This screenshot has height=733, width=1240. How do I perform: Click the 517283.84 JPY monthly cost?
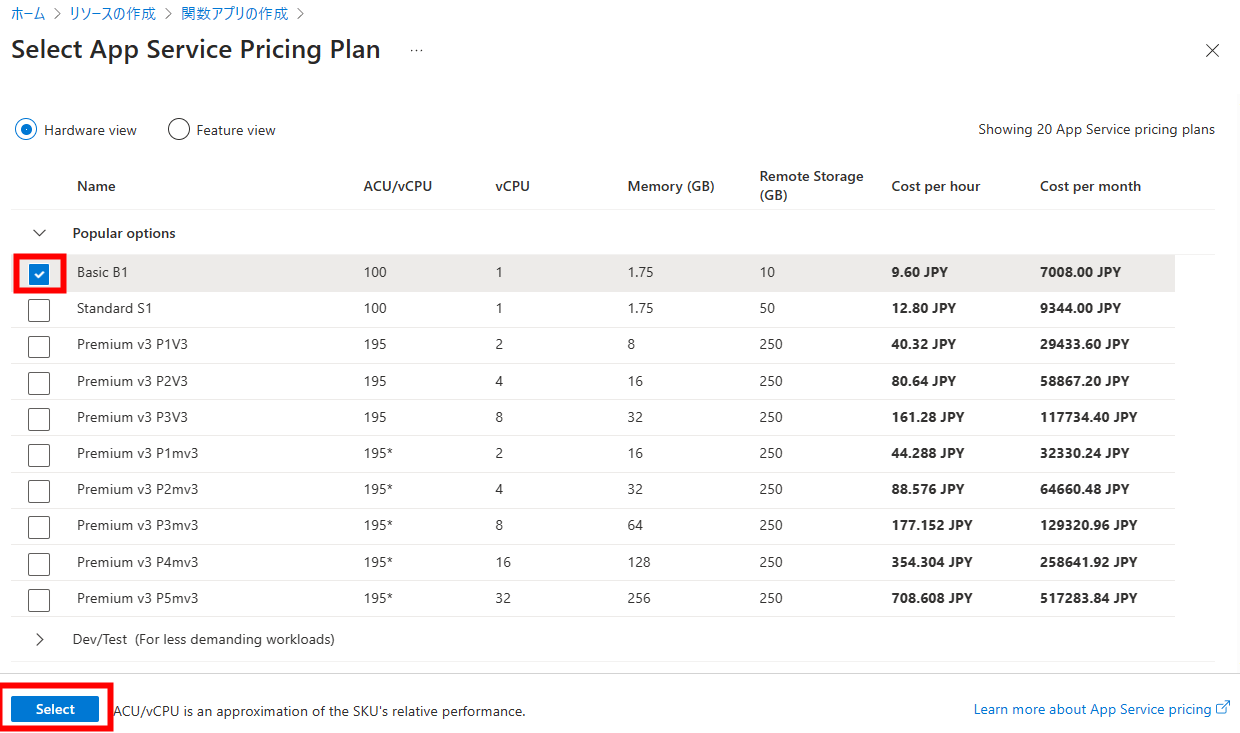pyautogui.click(x=1089, y=598)
